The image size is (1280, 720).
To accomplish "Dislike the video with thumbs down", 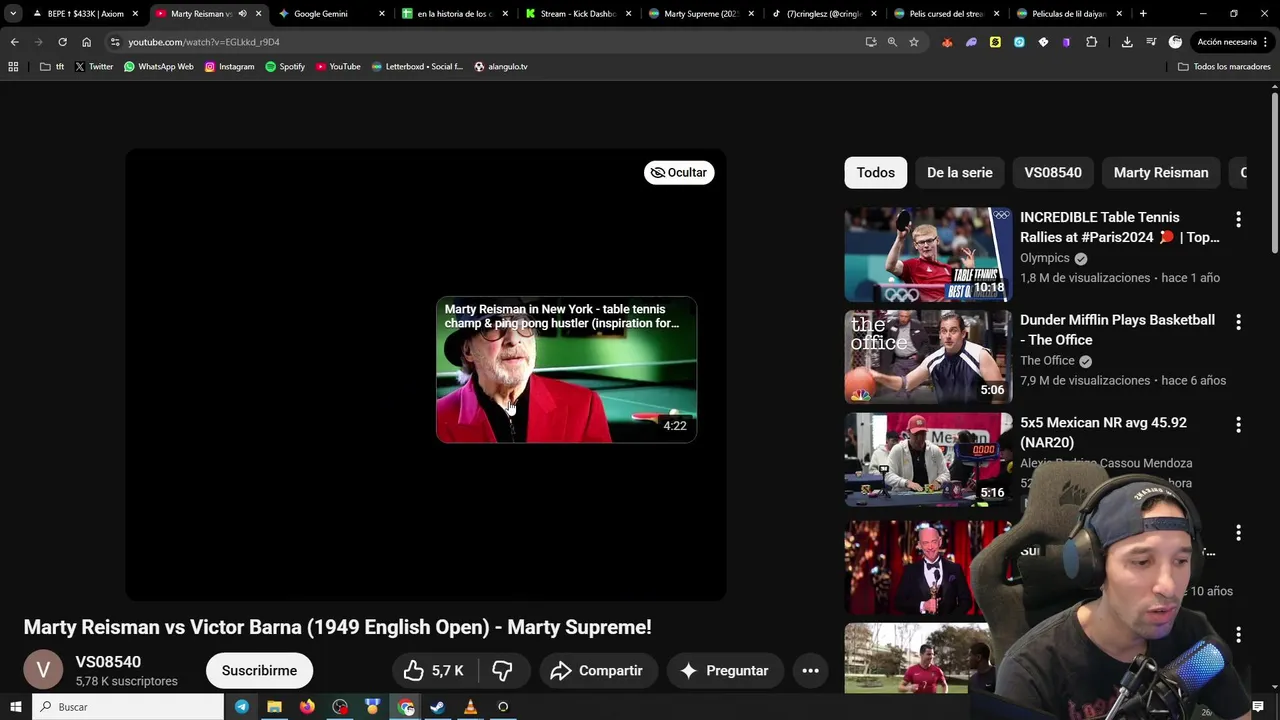I will (x=502, y=671).
